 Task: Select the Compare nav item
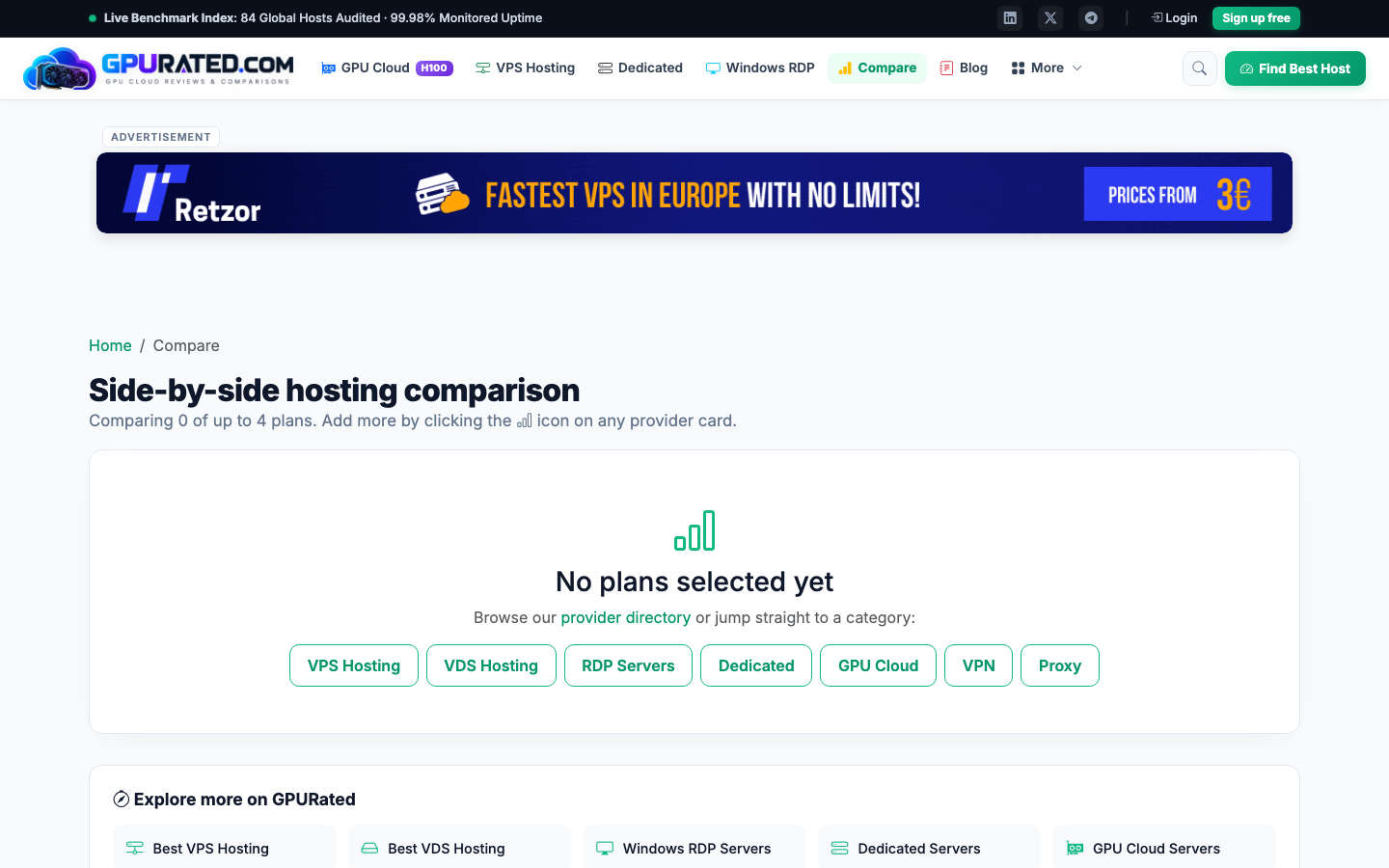tap(877, 68)
